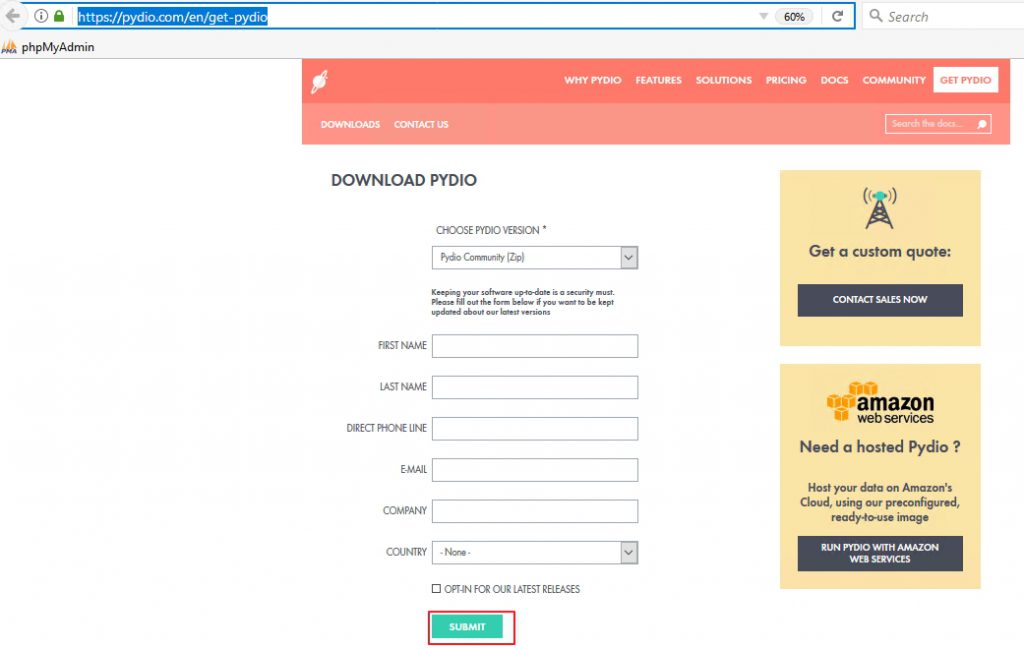Open the Country dropdown list
This screenshot has width=1024, height=649.
(x=628, y=552)
